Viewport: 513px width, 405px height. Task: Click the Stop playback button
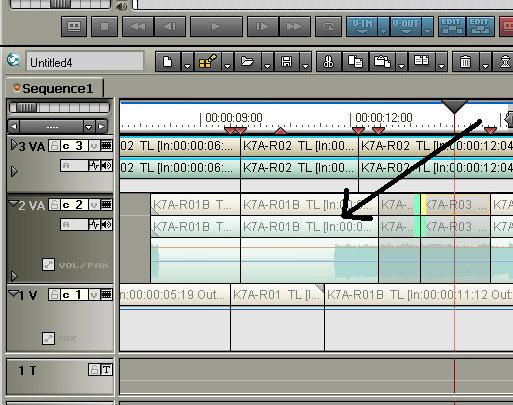[x=104, y=27]
